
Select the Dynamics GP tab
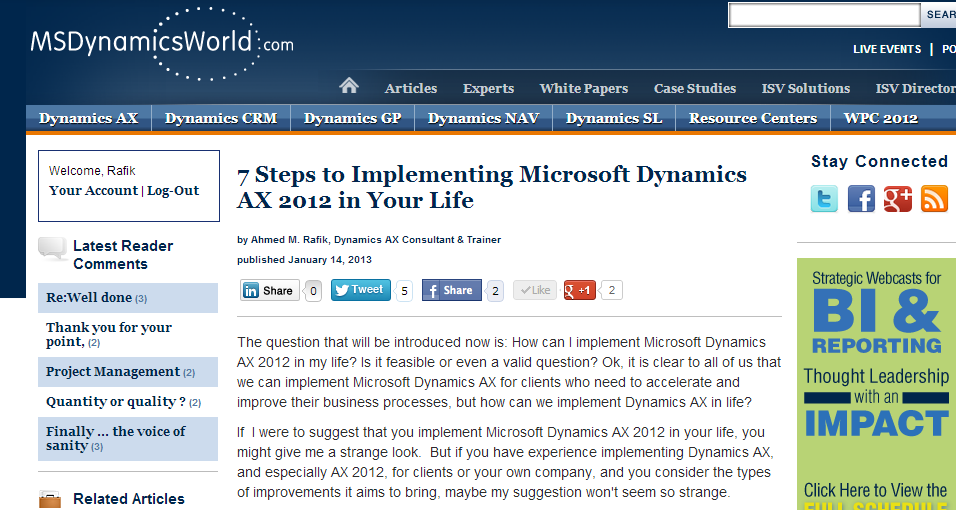pos(352,118)
